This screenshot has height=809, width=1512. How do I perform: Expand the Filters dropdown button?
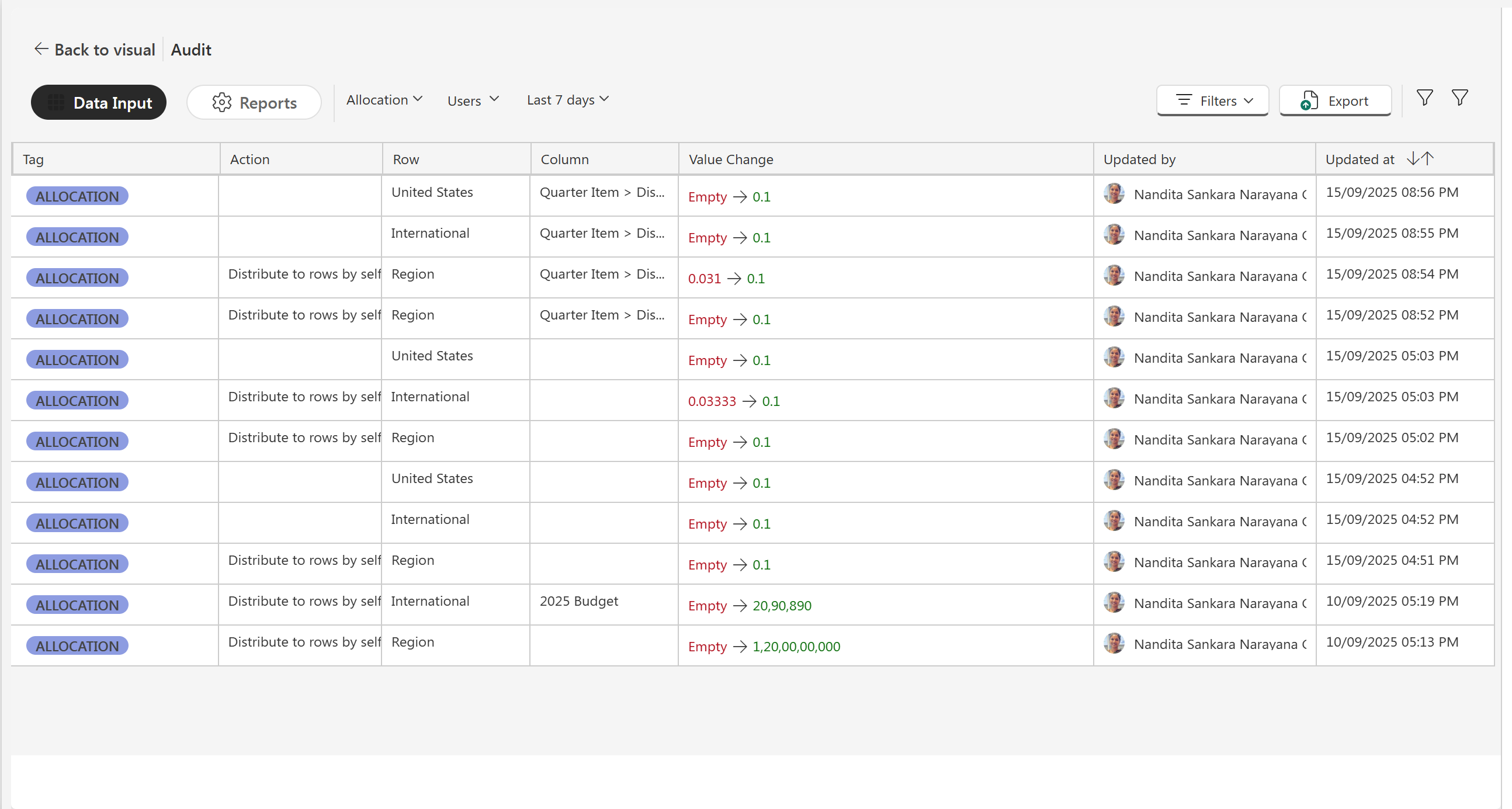(x=1213, y=100)
